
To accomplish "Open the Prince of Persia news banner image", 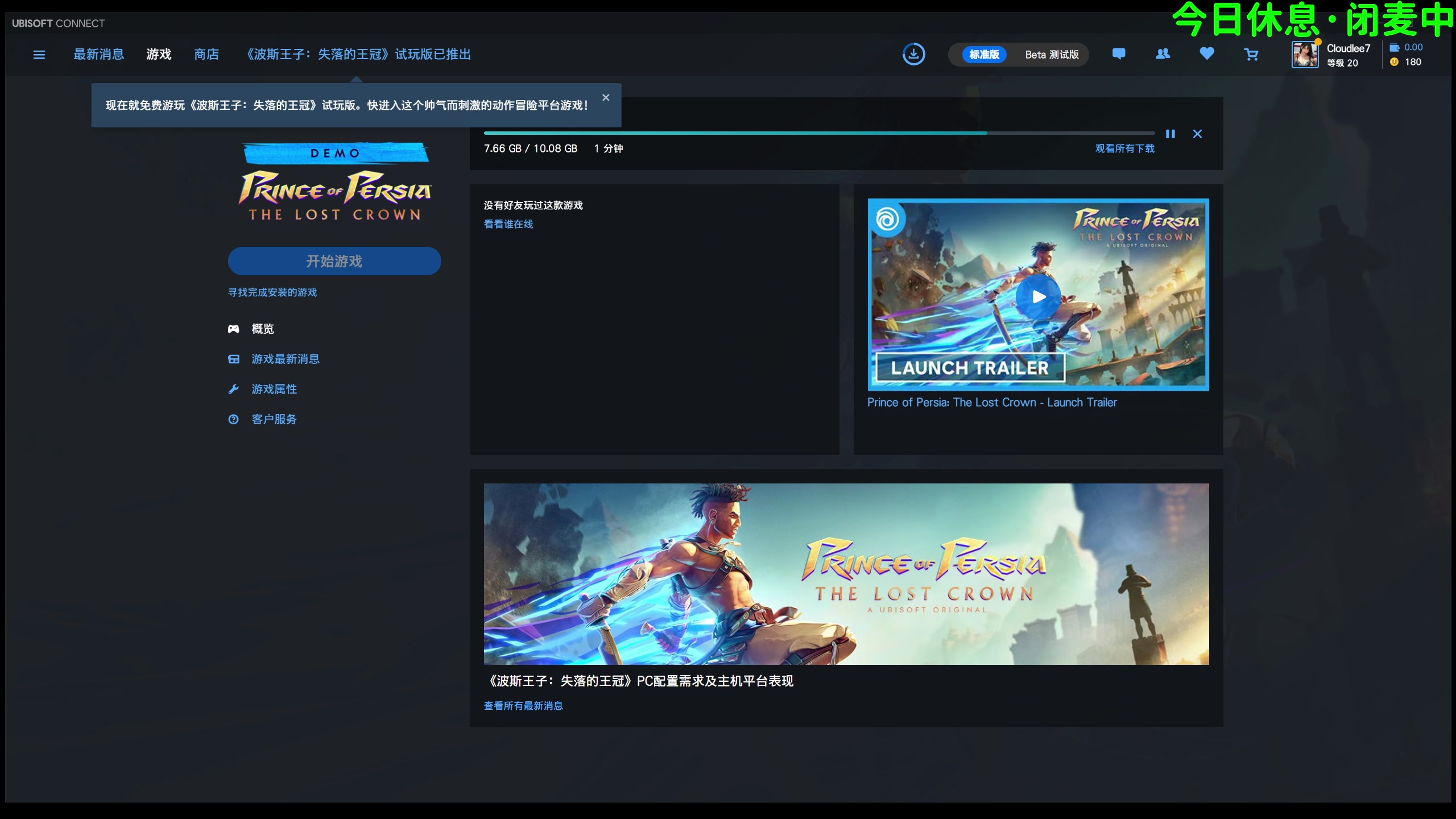I will click(x=846, y=574).
